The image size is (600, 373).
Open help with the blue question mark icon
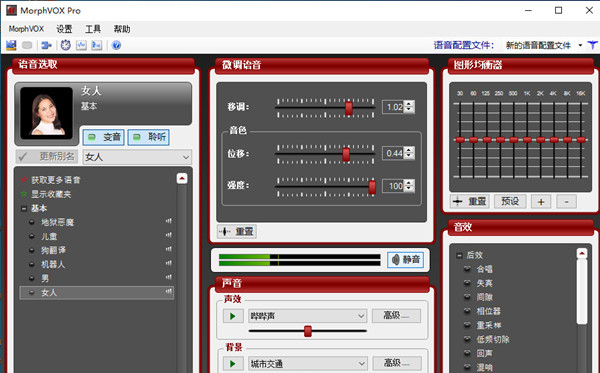click(x=116, y=45)
